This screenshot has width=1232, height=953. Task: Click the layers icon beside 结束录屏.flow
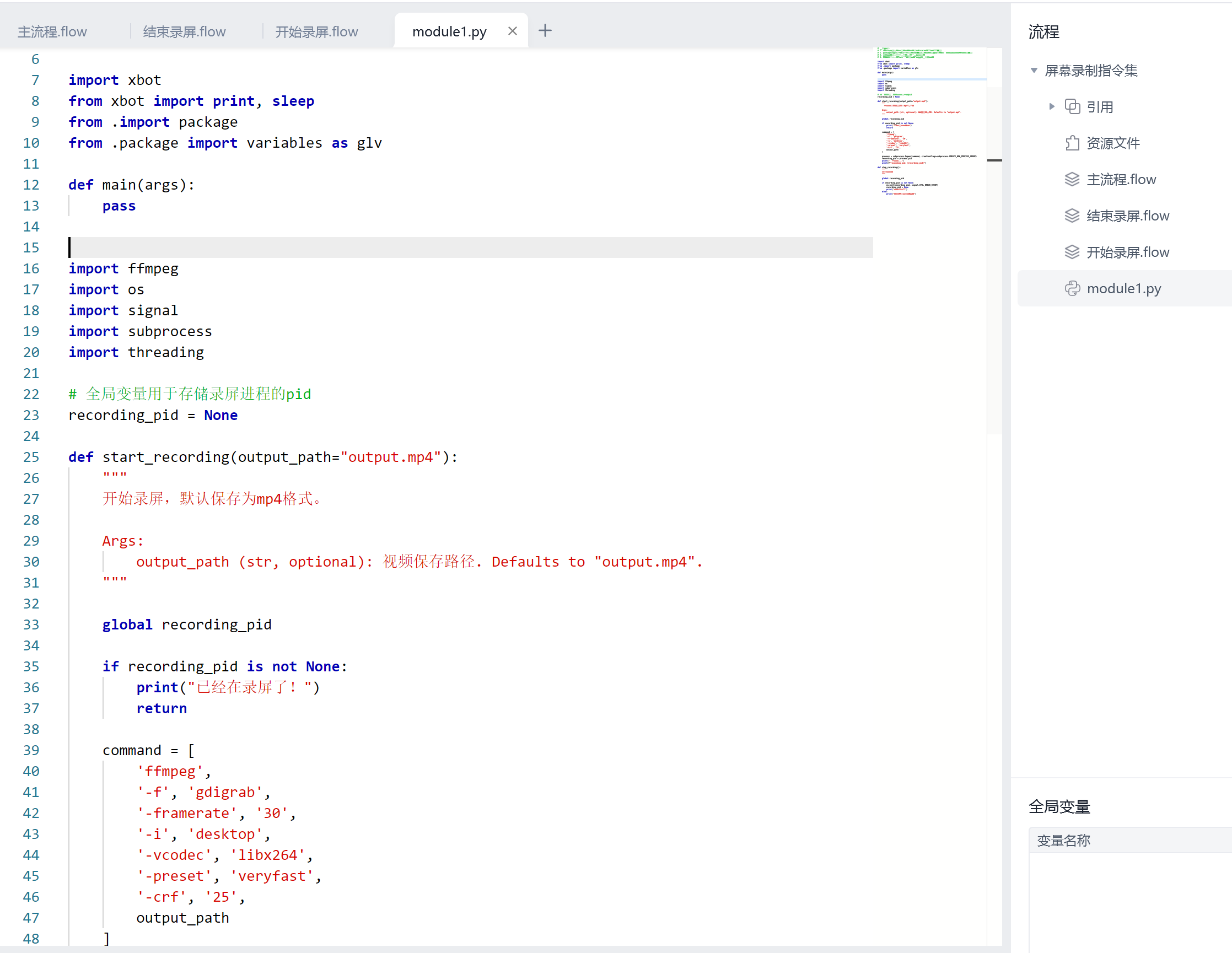pos(1072,216)
